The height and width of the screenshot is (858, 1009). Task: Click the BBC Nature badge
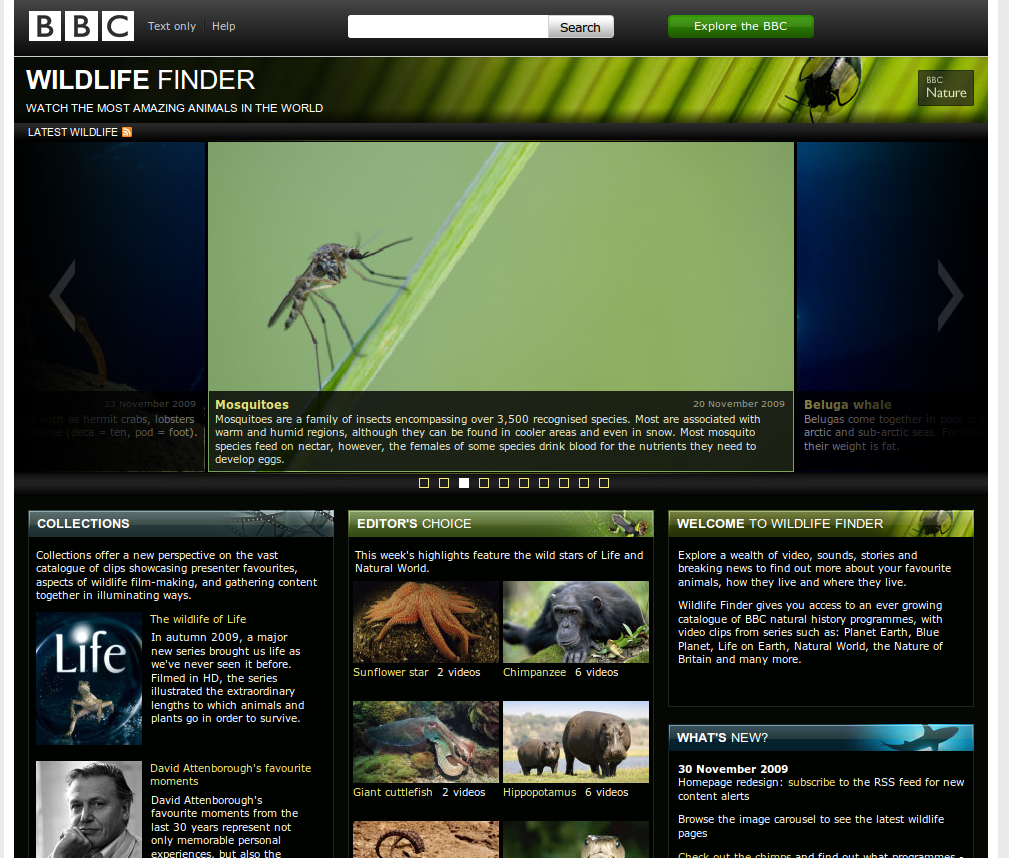[945, 88]
